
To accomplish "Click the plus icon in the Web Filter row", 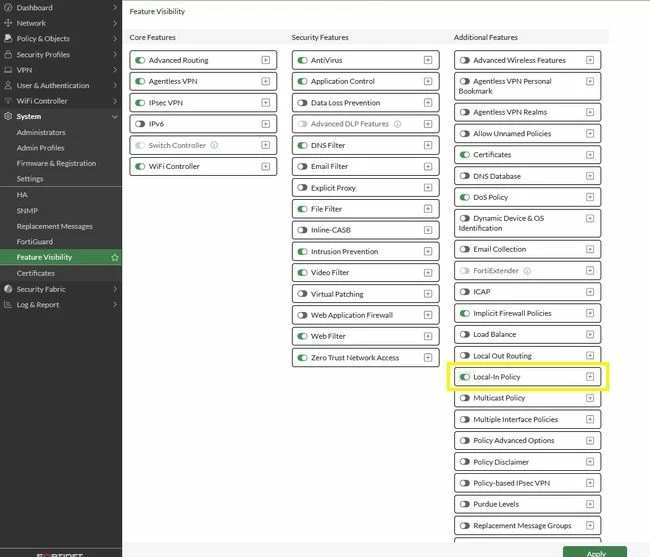I will 428,336.
